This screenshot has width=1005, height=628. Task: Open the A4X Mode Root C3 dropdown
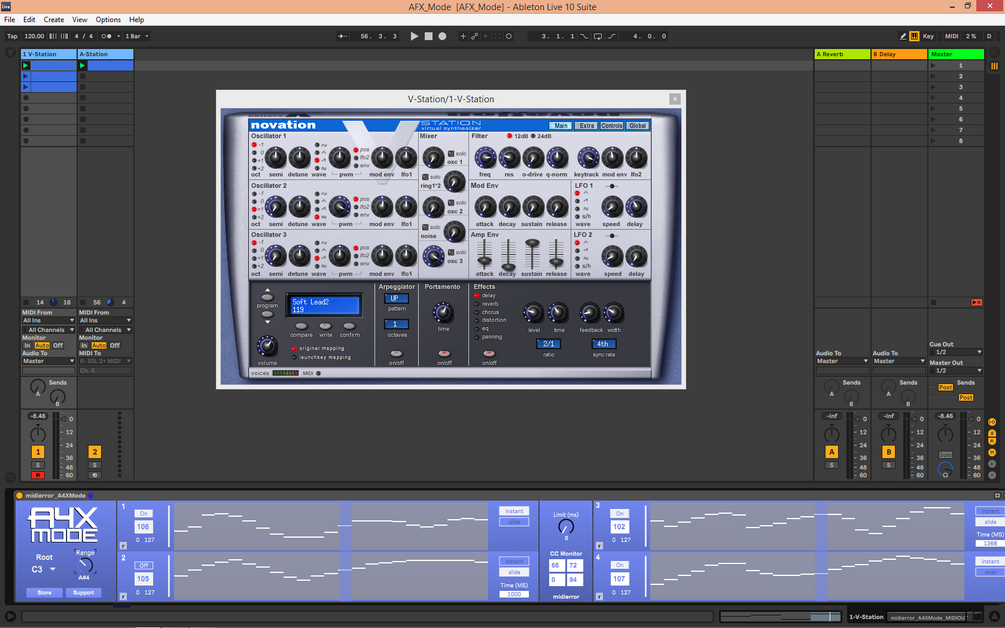pos(44,569)
